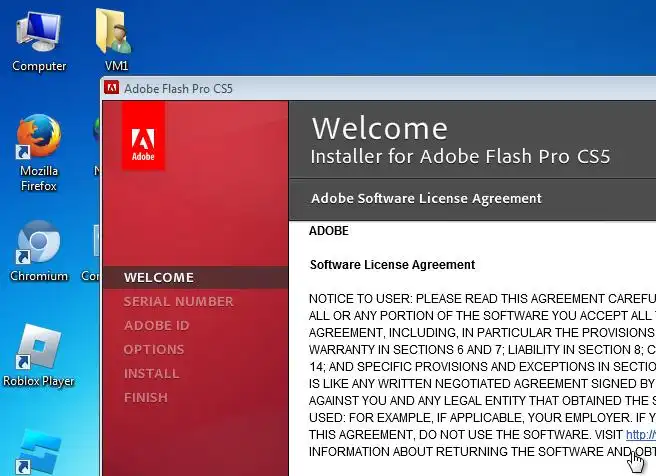656x476 pixels.
Task: Click the red Adobe logo badge
Action: [143, 136]
